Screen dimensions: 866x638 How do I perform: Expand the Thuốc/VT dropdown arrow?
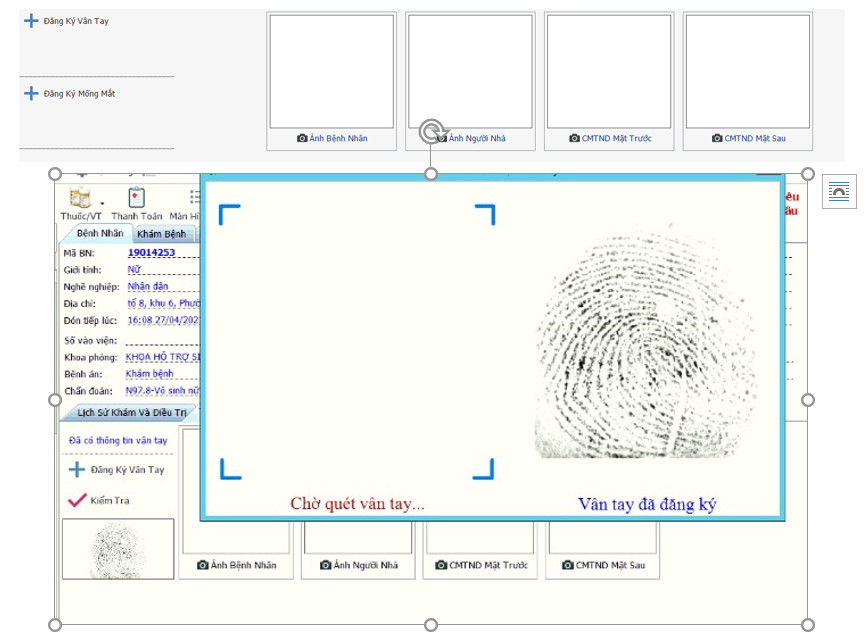[x=102, y=203]
